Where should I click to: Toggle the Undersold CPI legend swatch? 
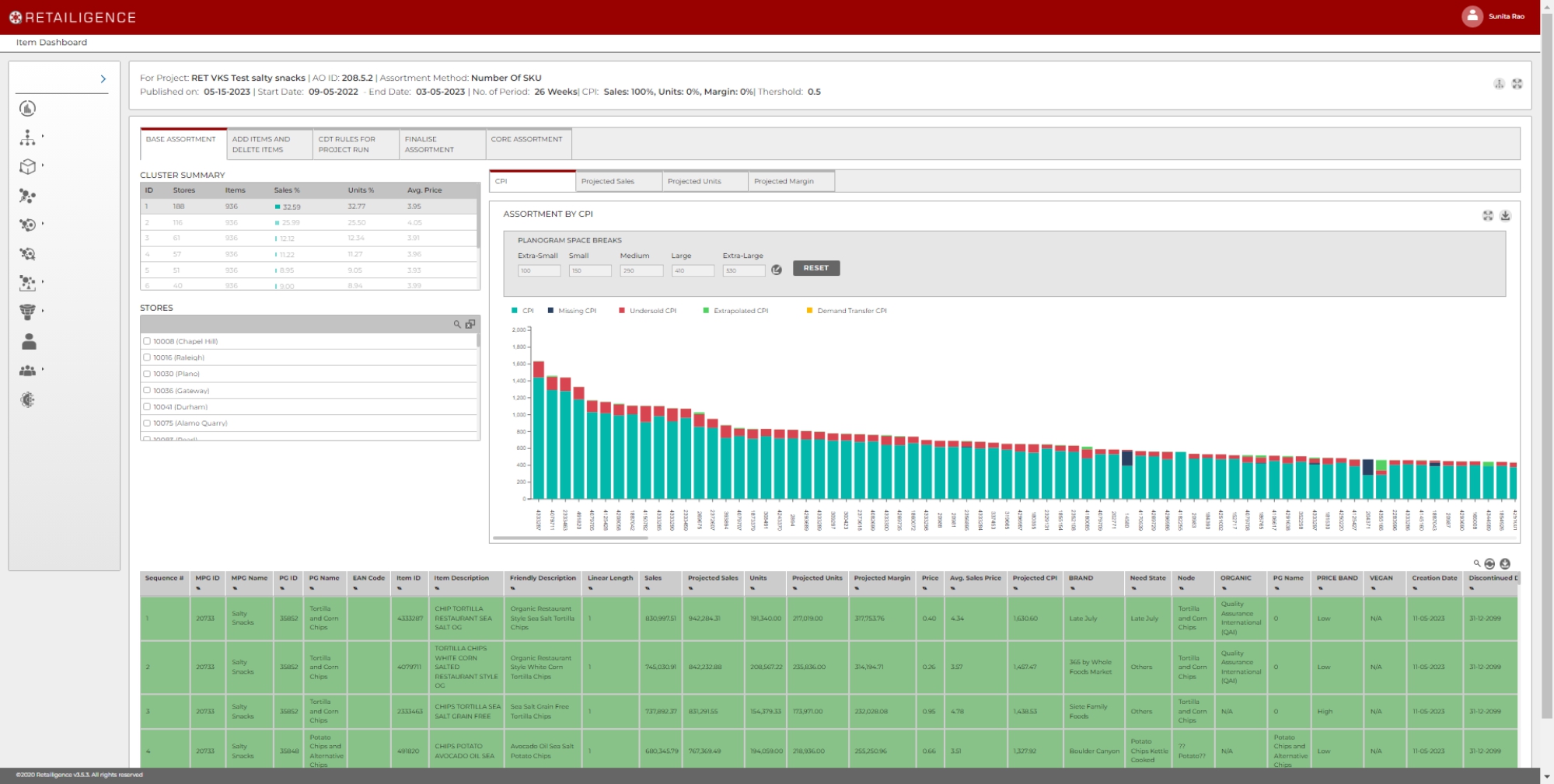(x=622, y=311)
